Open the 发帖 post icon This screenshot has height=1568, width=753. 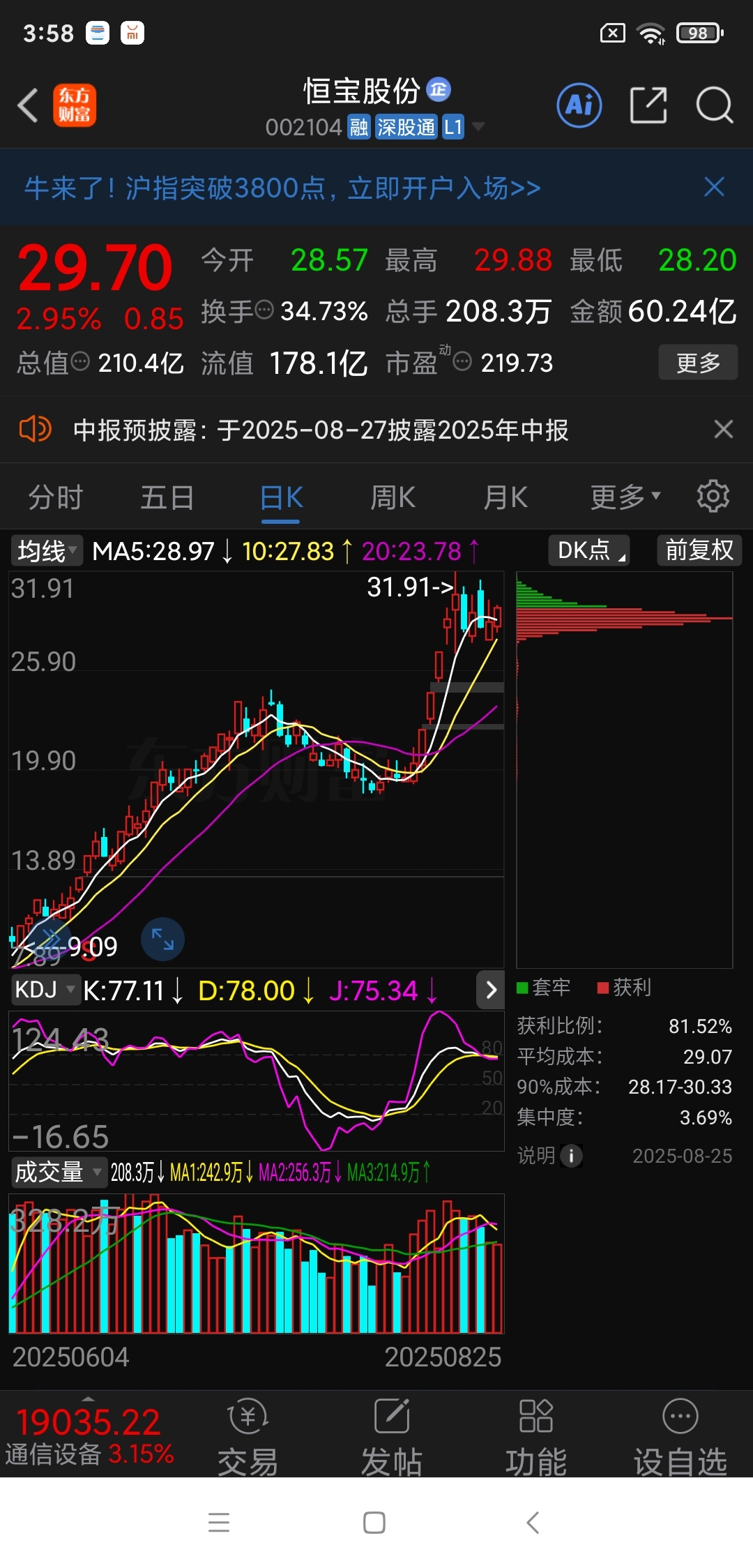pyautogui.click(x=392, y=1438)
